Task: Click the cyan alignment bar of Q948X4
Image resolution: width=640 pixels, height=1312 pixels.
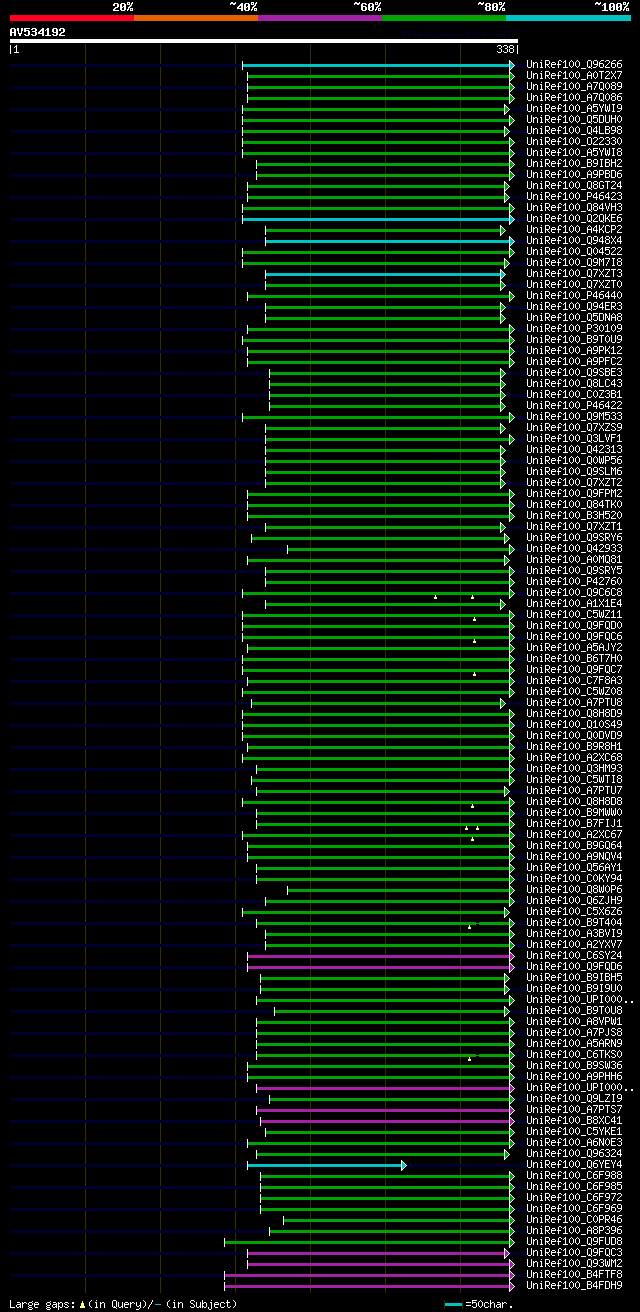Action: click(388, 241)
